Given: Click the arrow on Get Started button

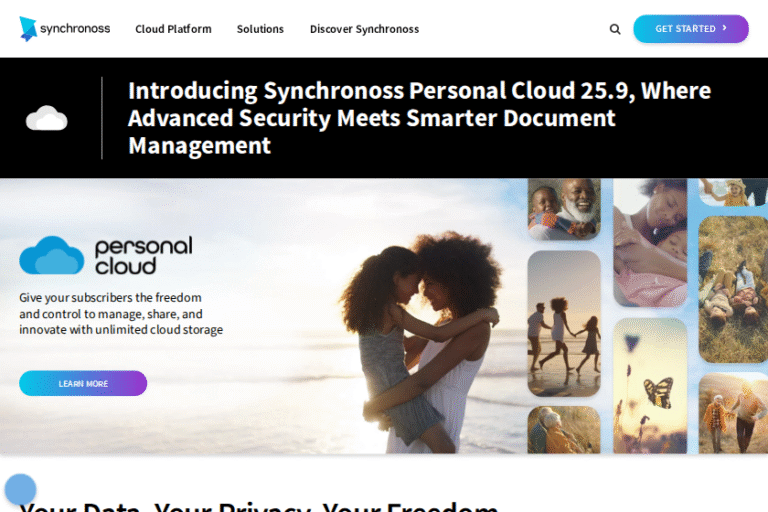Looking at the screenshot, I should [725, 28].
